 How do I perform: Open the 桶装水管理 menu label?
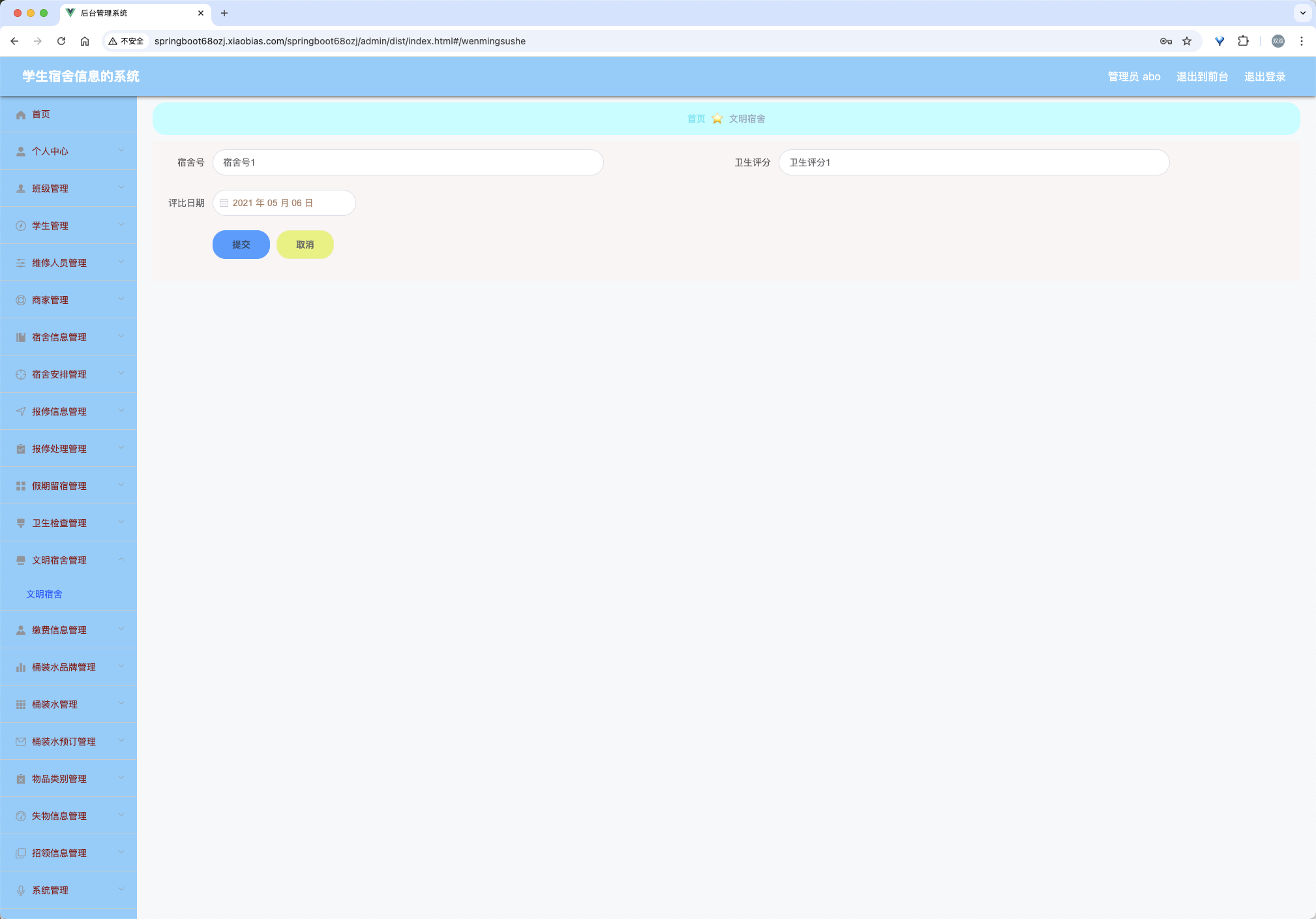click(x=55, y=705)
